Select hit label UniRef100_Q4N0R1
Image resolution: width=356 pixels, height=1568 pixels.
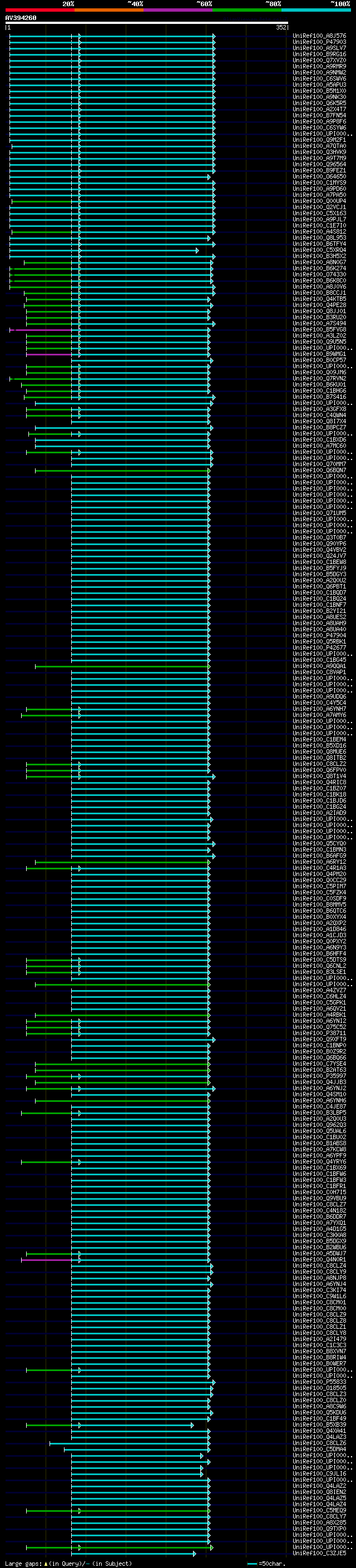[x=319, y=1259]
